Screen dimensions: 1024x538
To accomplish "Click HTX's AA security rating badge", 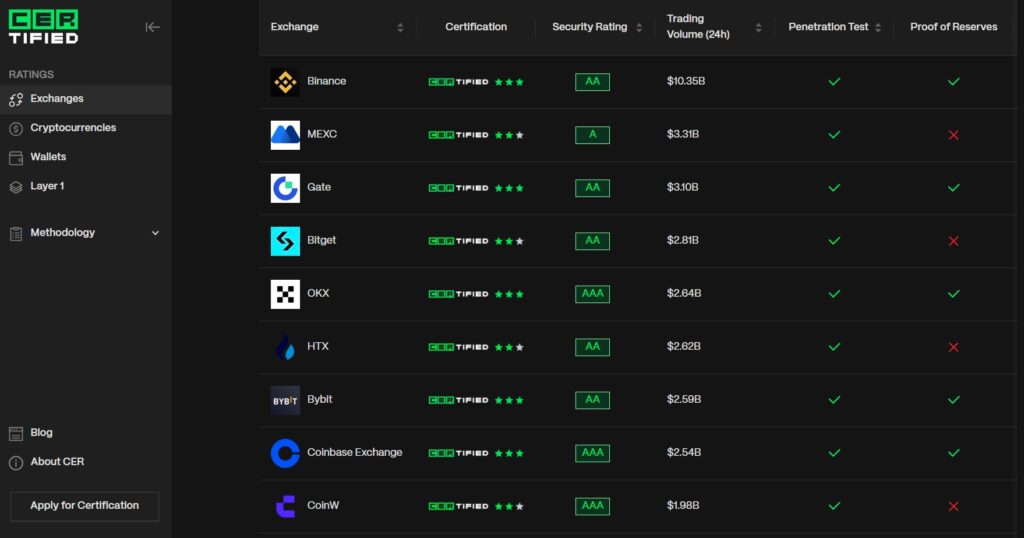I will point(592,347).
